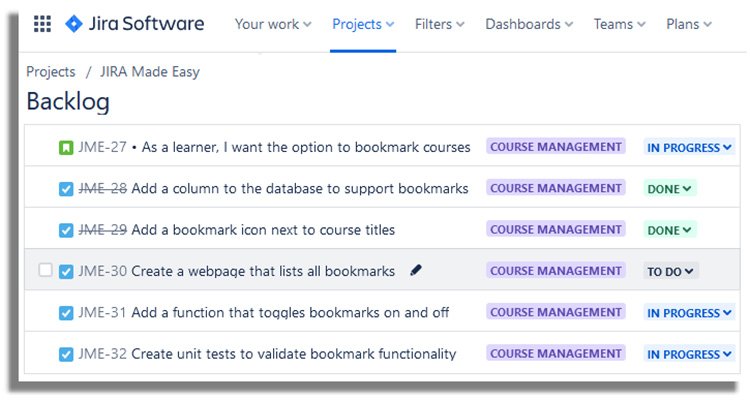Go to the Projects breadcrumb link
Screen dimensions: 750x400
point(51,72)
